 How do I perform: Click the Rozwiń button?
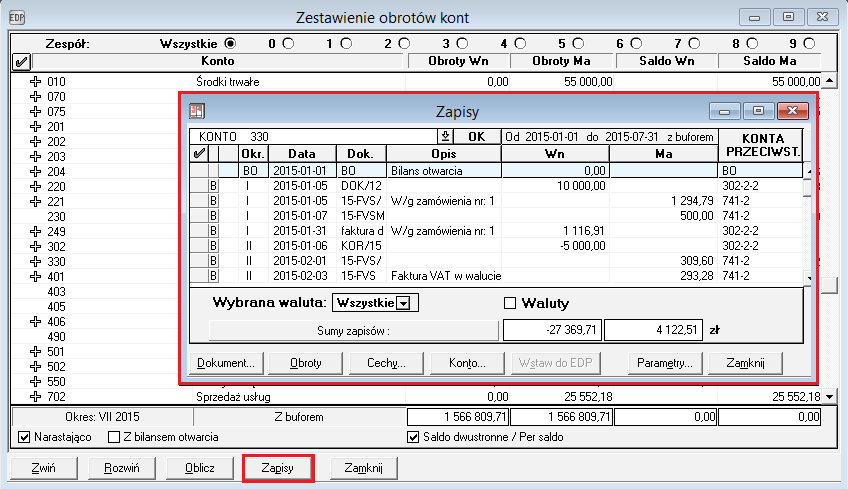(x=122, y=468)
